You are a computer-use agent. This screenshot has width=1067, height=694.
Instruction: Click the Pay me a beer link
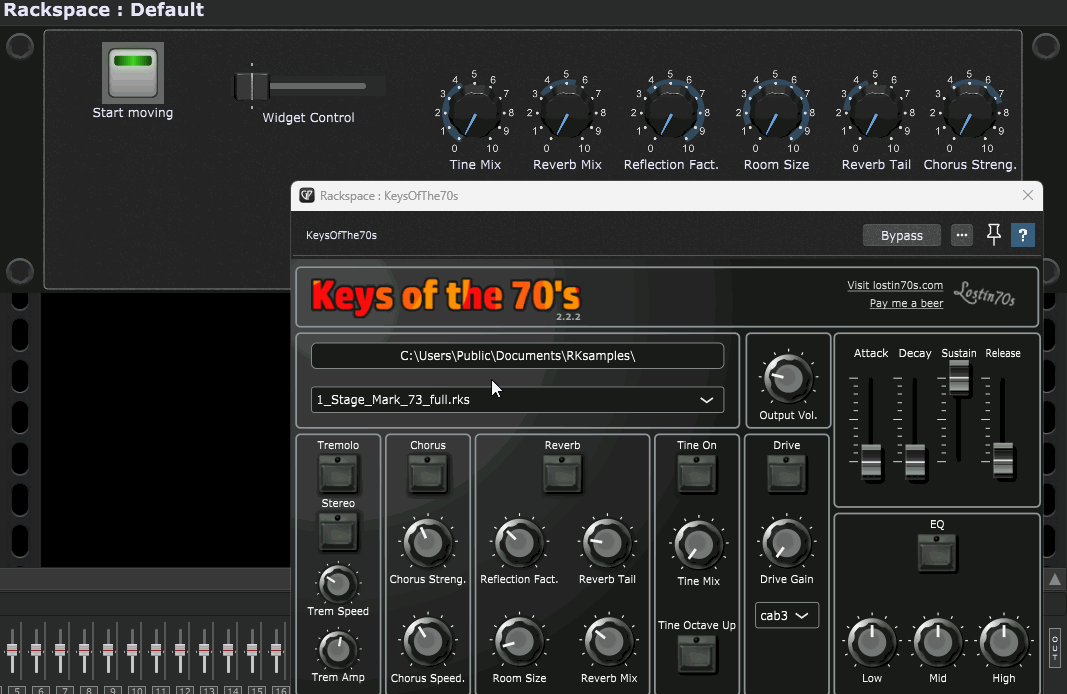(x=906, y=303)
